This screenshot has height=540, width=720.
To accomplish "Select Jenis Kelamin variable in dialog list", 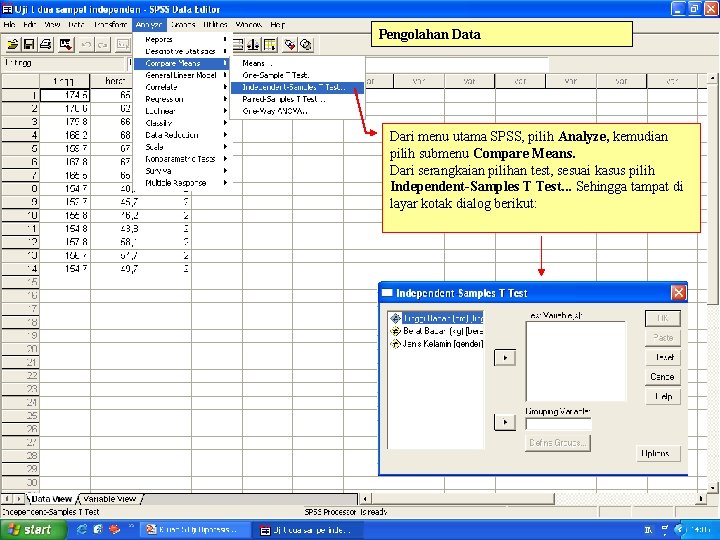I will pyautogui.click(x=436, y=343).
